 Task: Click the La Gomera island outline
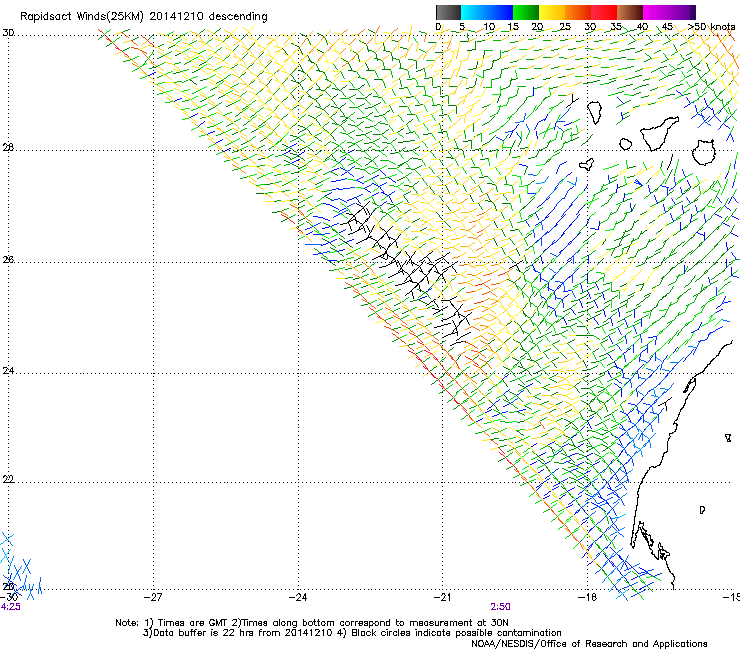[625, 144]
